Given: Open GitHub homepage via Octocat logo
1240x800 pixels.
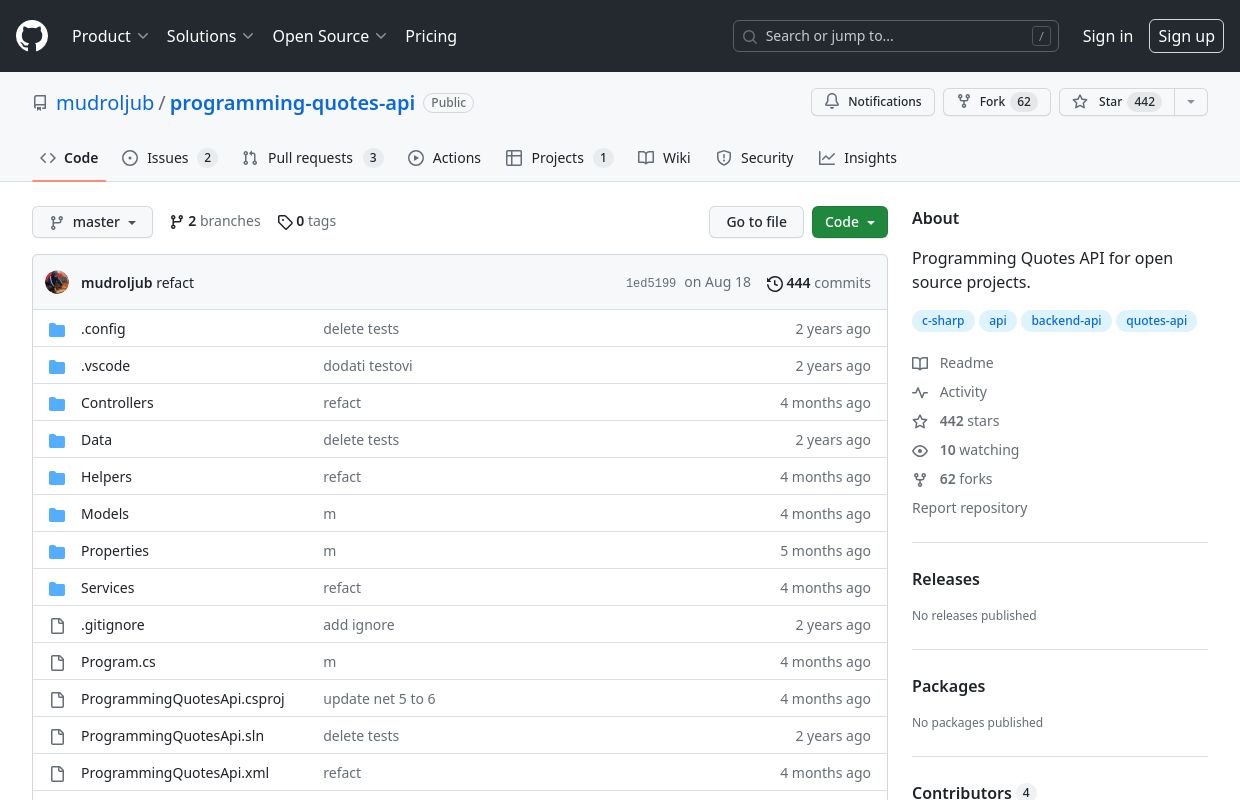Looking at the screenshot, I should point(32,36).
